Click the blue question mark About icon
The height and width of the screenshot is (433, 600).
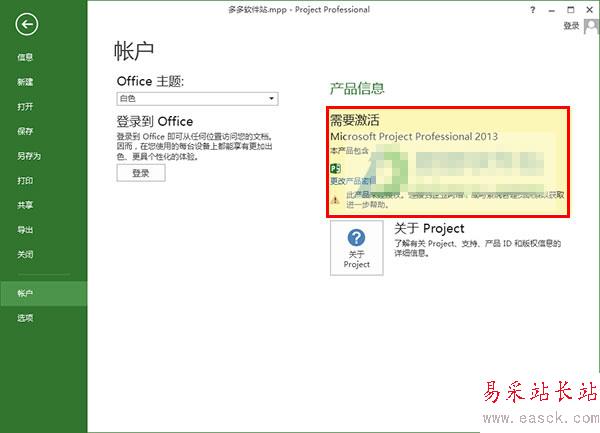pyautogui.click(x=356, y=238)
